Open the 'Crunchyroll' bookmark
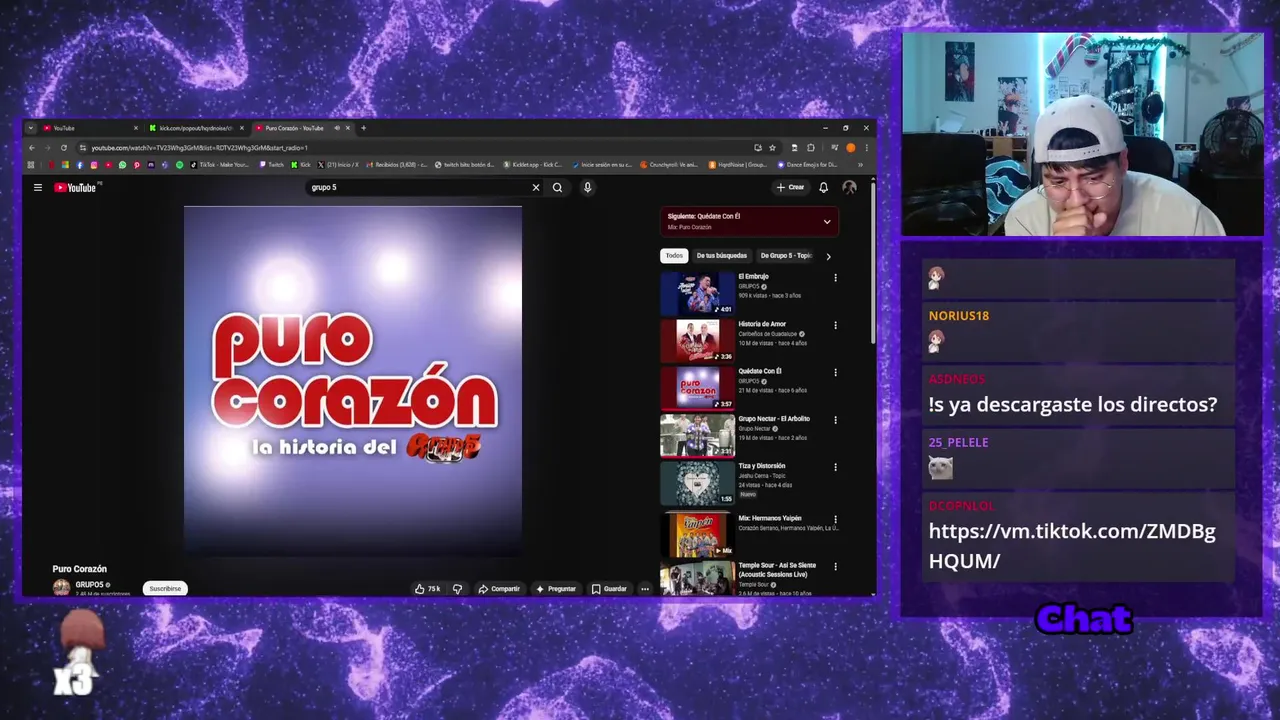 [x=670, y=165]
